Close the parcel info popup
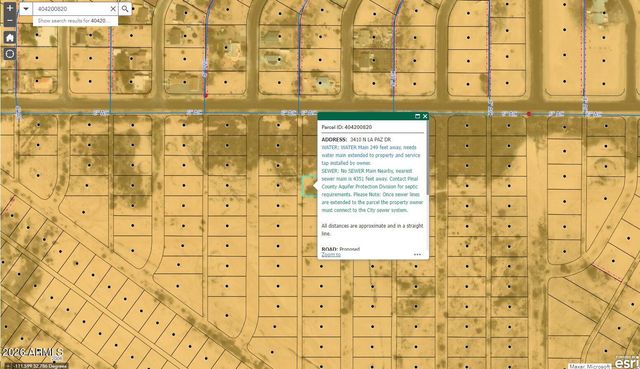The image size is (640, 369). point(425,116)
